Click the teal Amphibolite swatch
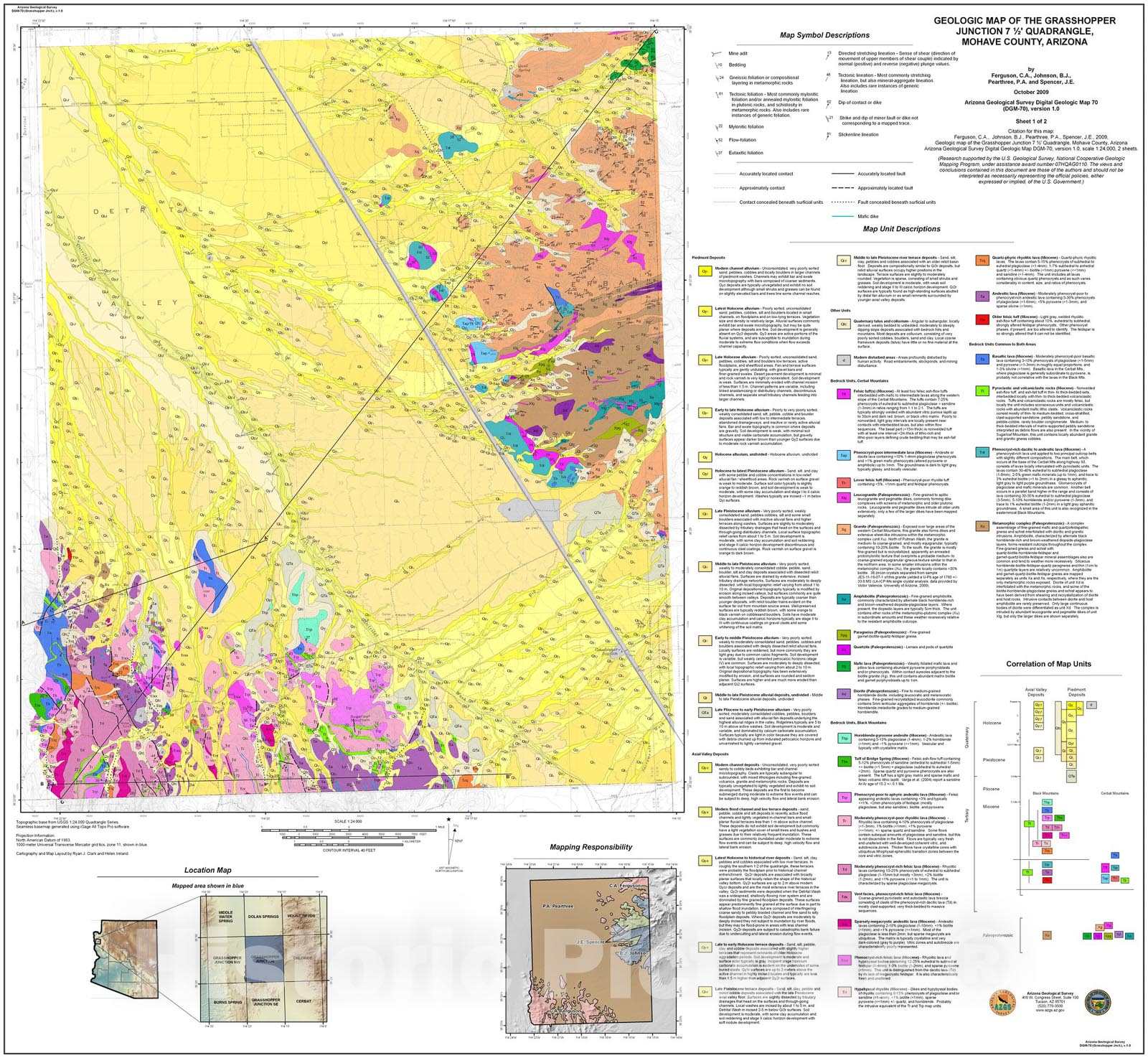 pos(844,599)
